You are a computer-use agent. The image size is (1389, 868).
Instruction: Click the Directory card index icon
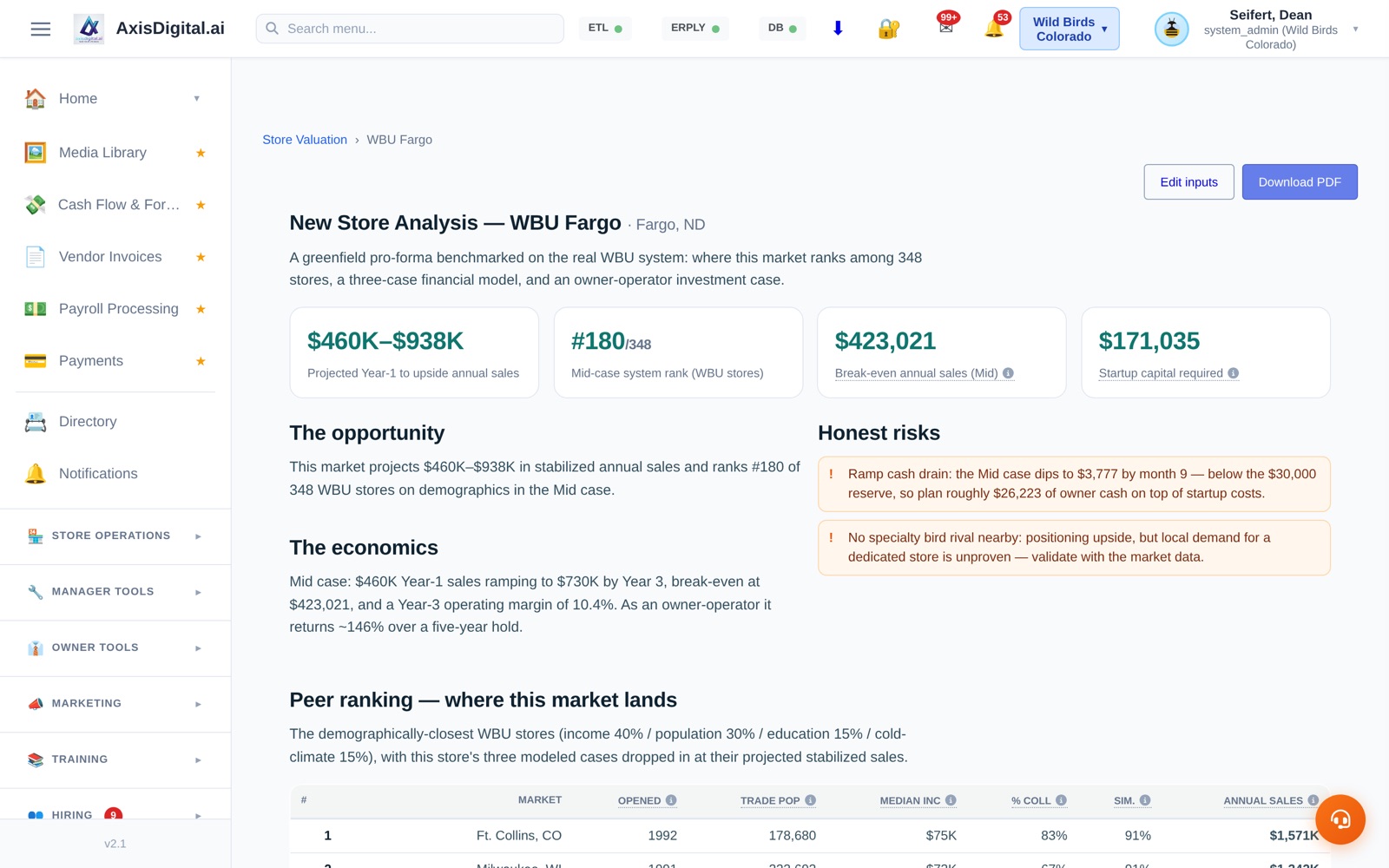pyautogui.click(x=36, y=422)
